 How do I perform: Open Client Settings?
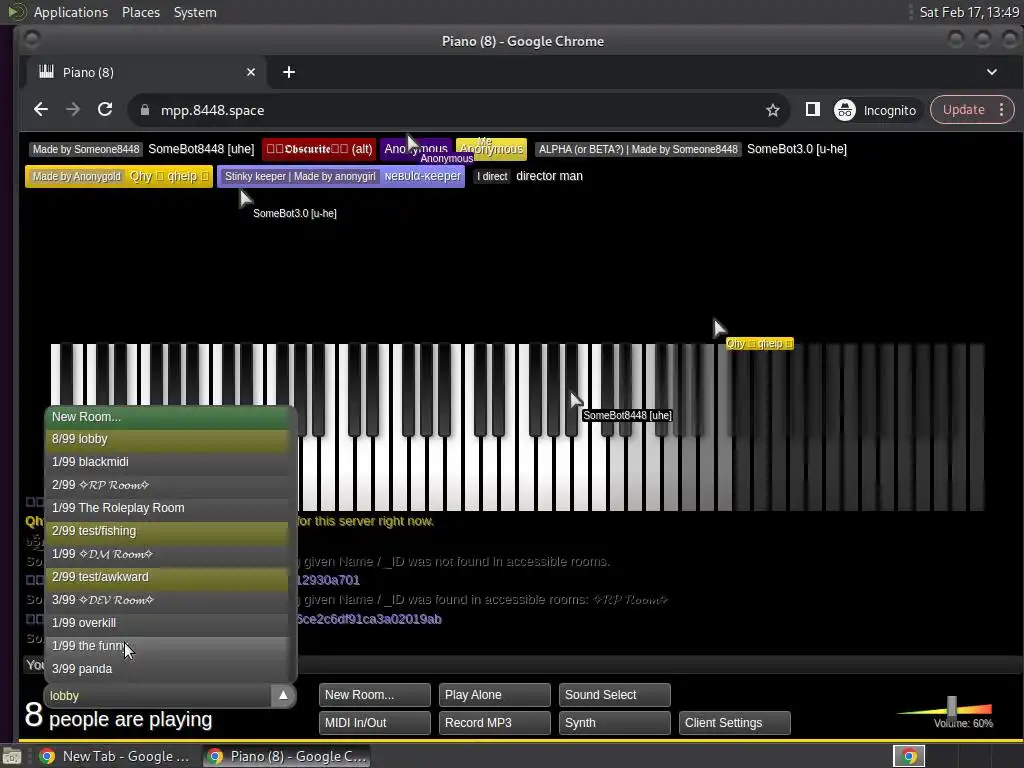click(x=735, y=723)
